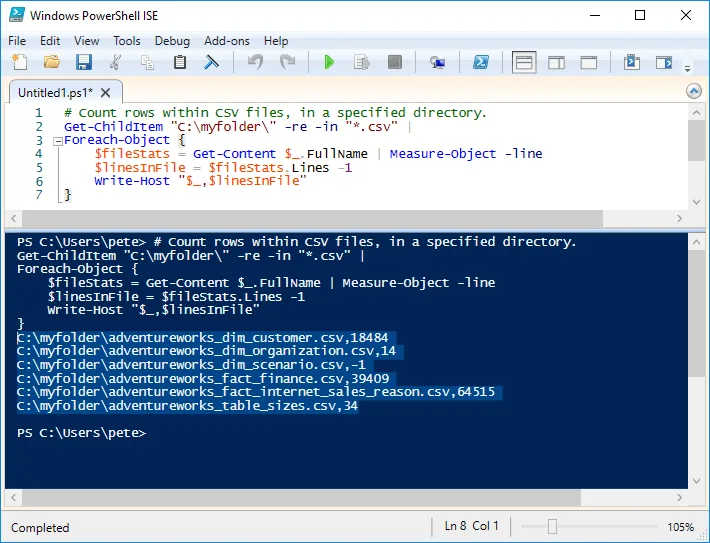Toggle Show Script Pane Top layout
Image resolution: width=710 pixels, height=543 pixels.
524,63
